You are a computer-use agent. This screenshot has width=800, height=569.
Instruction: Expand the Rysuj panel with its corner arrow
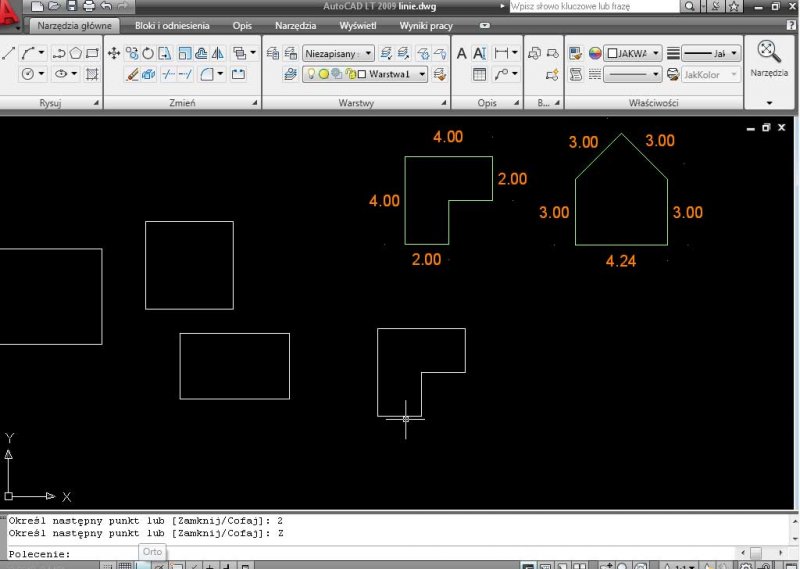pyautogui.click(x=97, y=103)
